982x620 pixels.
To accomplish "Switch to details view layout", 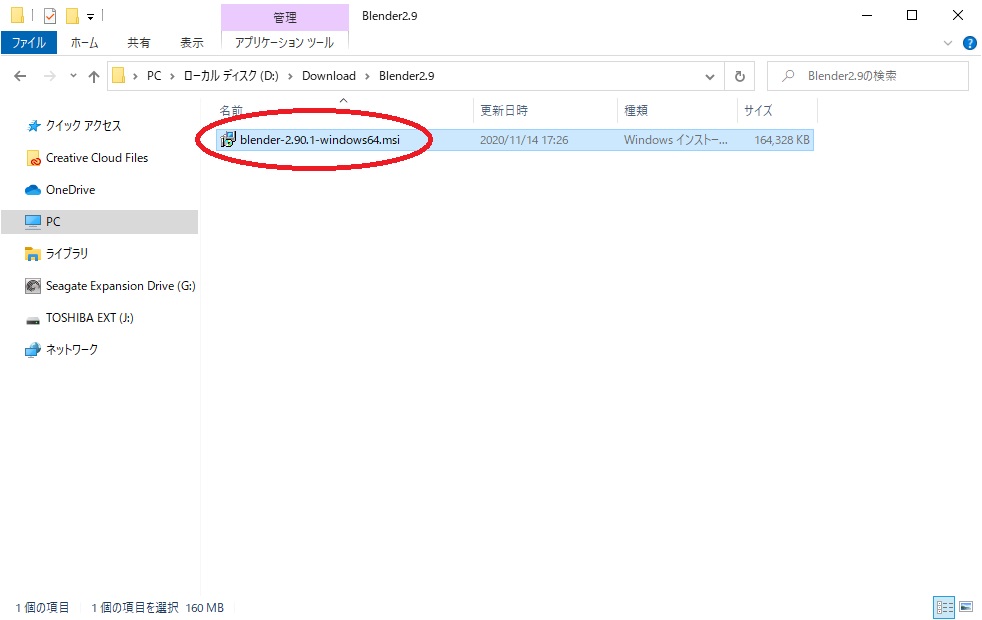I will (x=944, y=607).
